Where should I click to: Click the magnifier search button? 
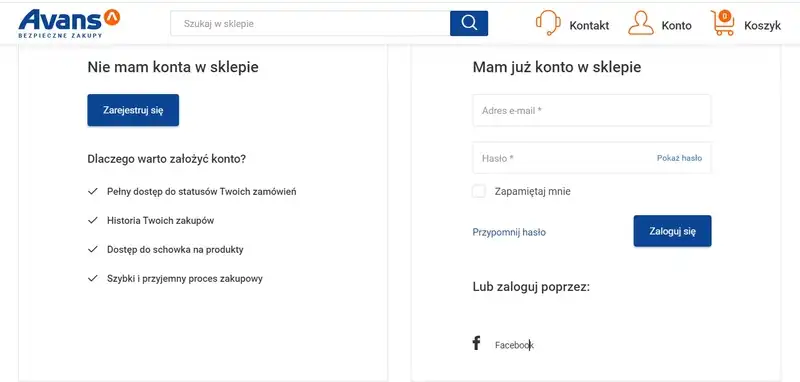click(469, 23)
